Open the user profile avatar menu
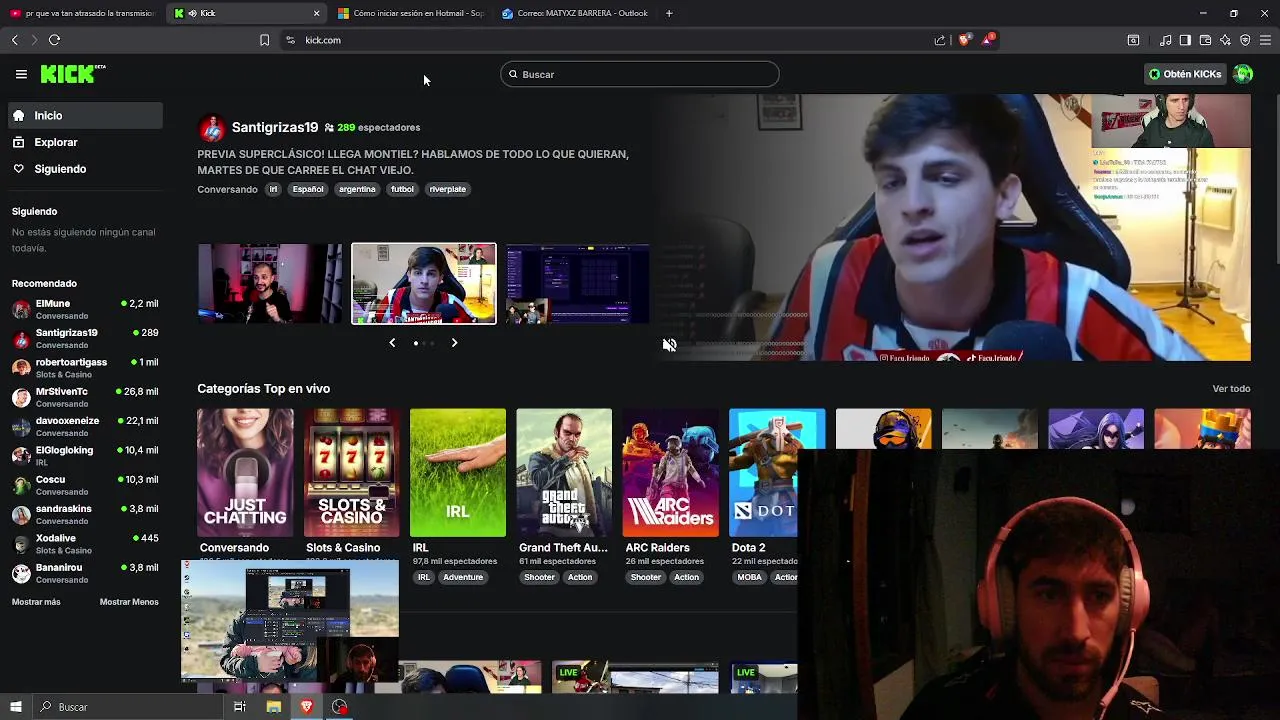The image size is (1280, 720). [x=1243, y=74]
